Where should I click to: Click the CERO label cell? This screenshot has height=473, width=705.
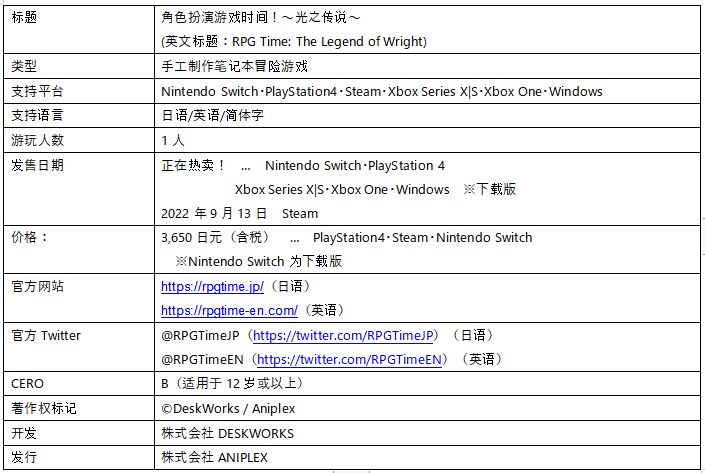tap(79, 384)
